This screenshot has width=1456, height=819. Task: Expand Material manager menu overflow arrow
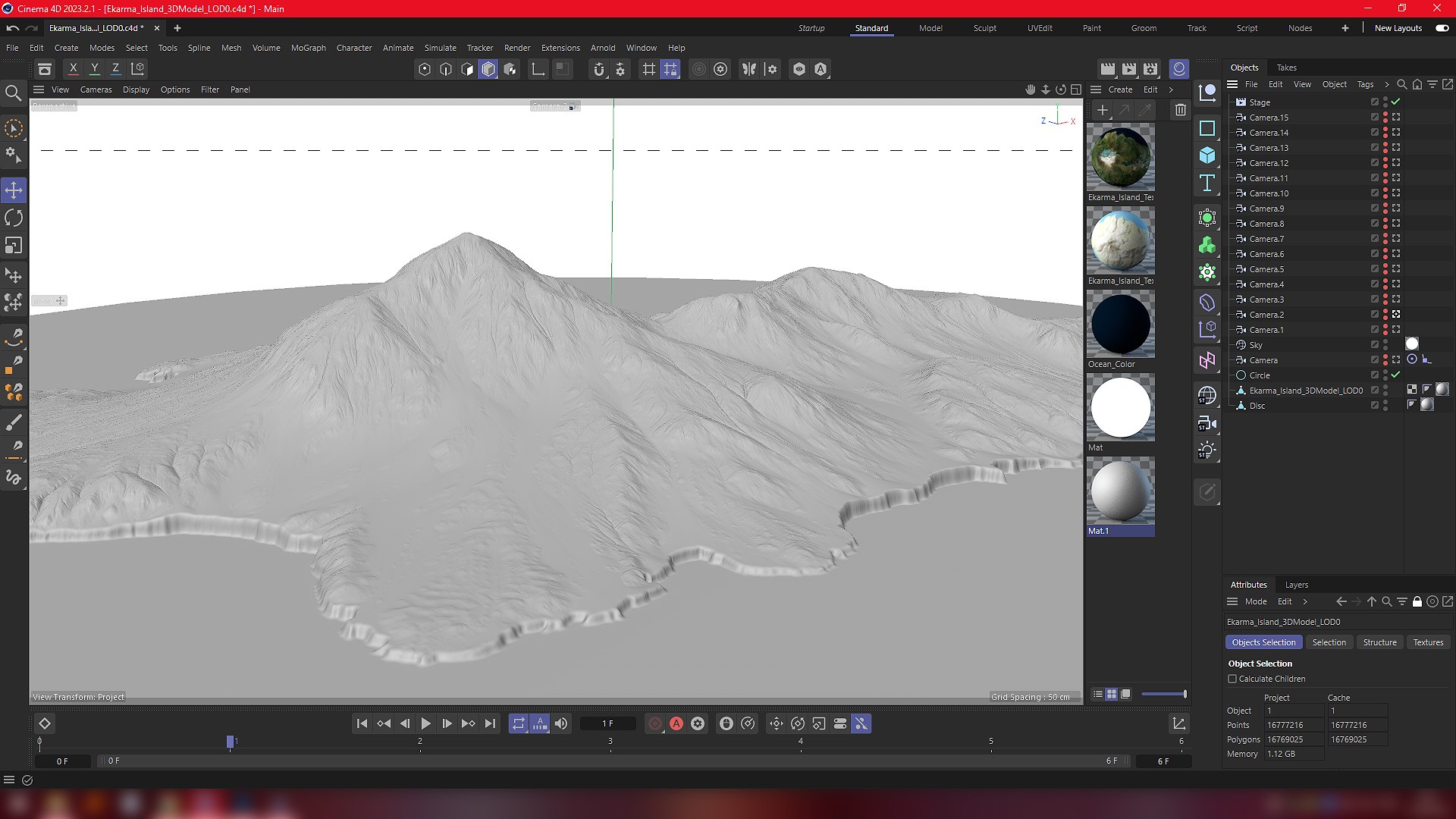point(1171,89)
